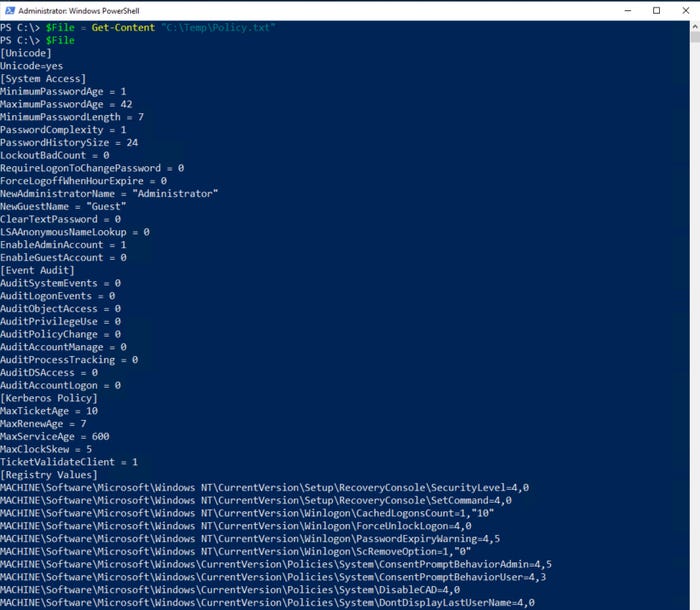
Task: Click the AuditPrivilegeUse = 0 line
Action: click(x=60, y=322)
